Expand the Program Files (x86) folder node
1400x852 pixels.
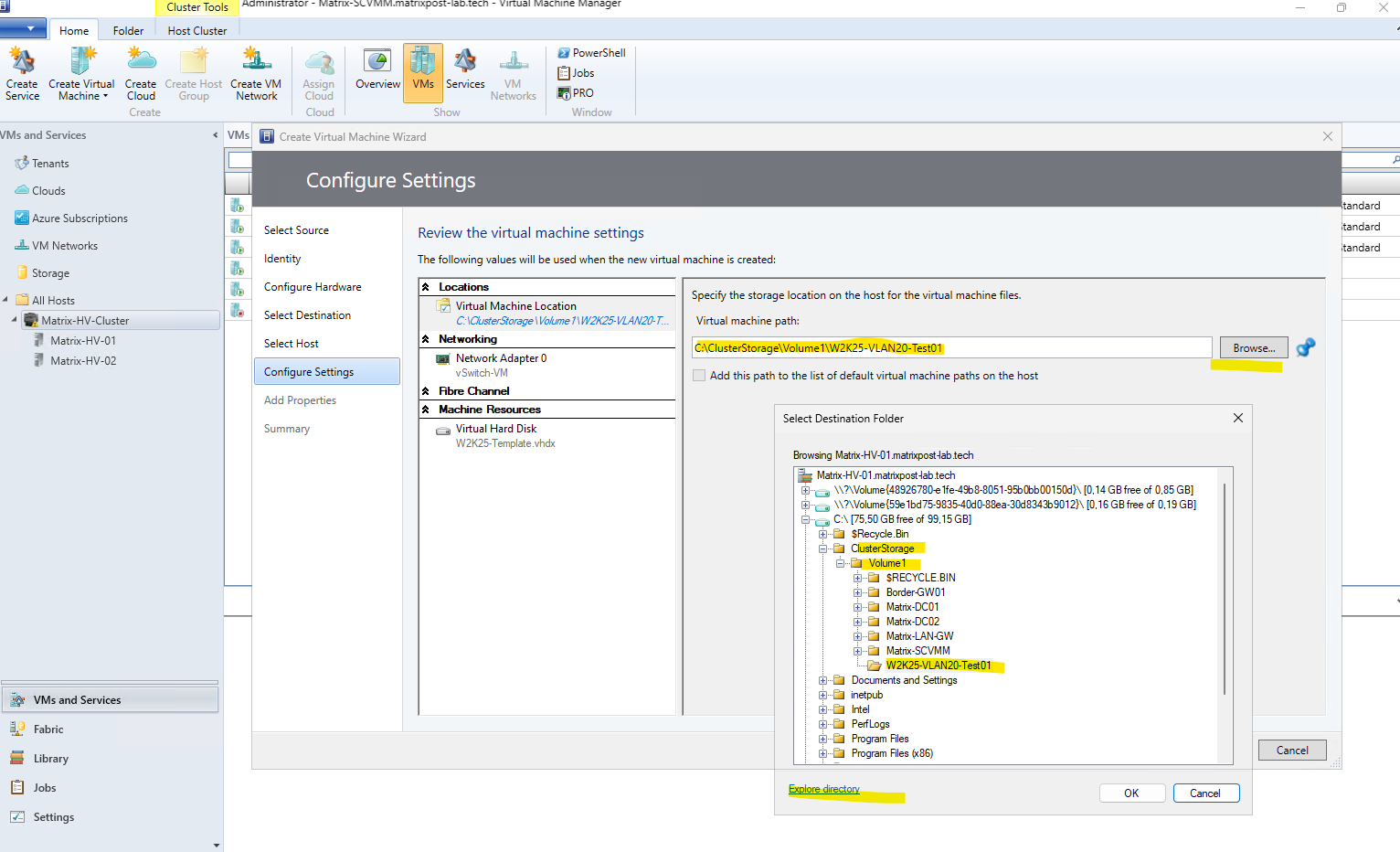pos(823,753)
